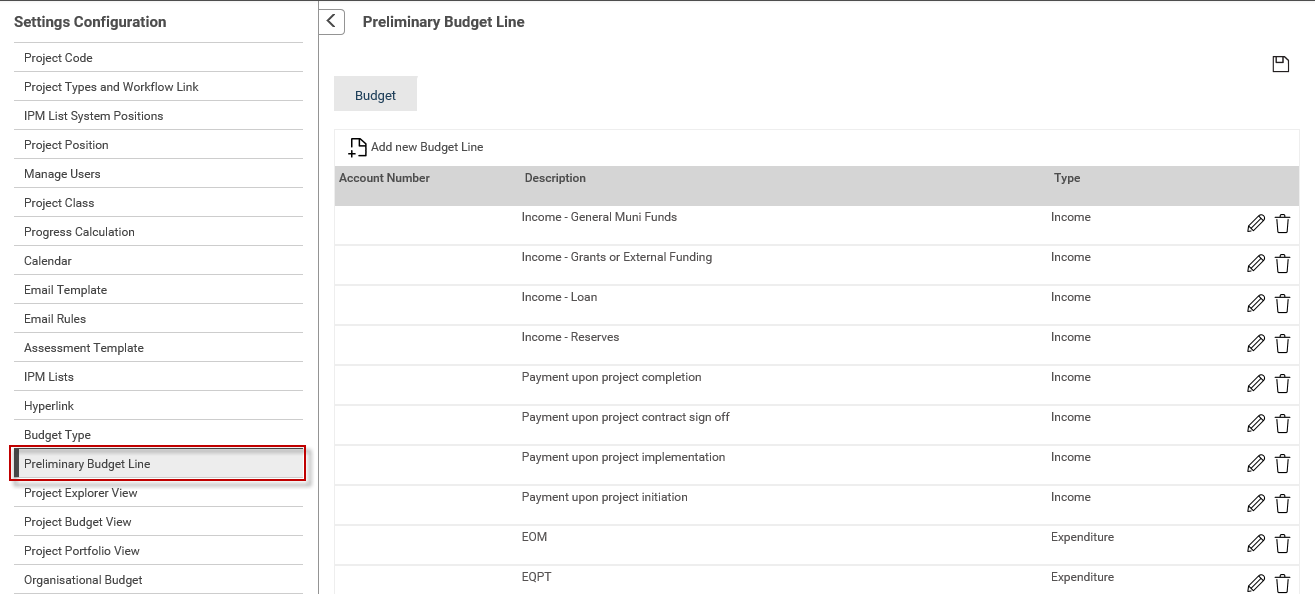The height and width of the screenshot is (594, 1315).
Task: Edit the Payment upon project completion line
Action: 1256,383
